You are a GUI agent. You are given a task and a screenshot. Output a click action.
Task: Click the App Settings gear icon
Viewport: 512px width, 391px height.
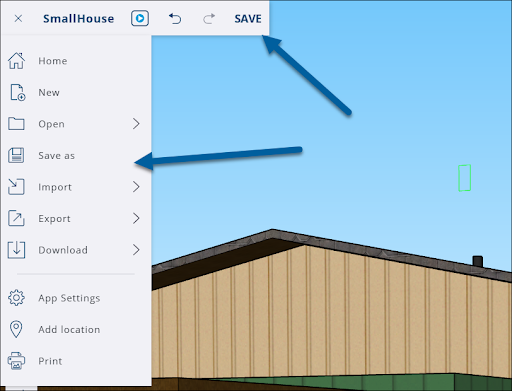(16, 298)
